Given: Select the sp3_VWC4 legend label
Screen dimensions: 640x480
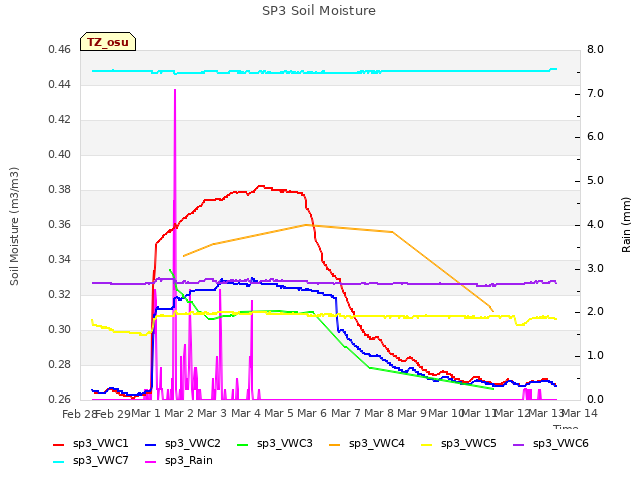Looking at the screenshot, I should click(x=376, y=444).
